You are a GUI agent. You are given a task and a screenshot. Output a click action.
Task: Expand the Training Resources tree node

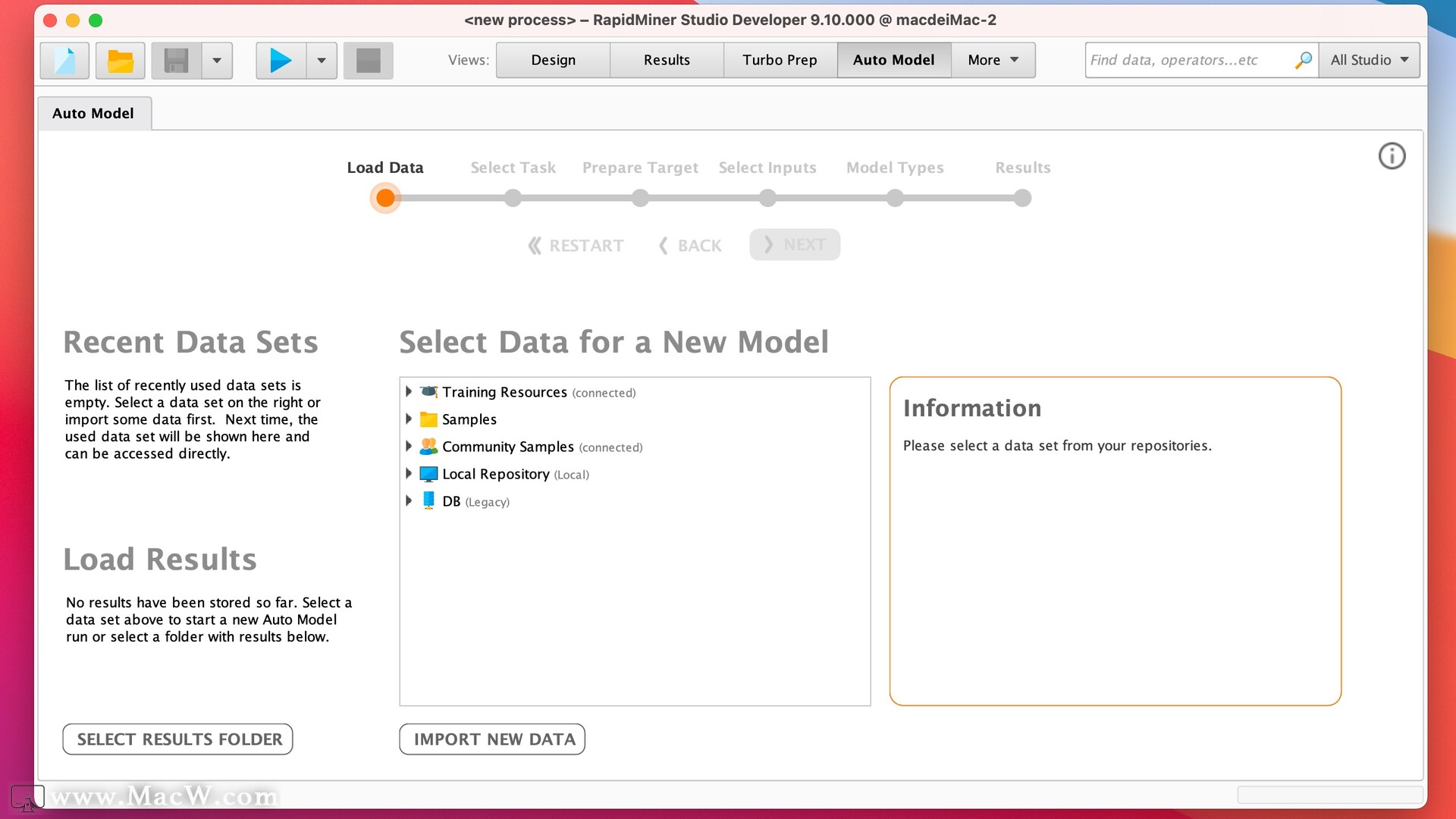[409, 391]
